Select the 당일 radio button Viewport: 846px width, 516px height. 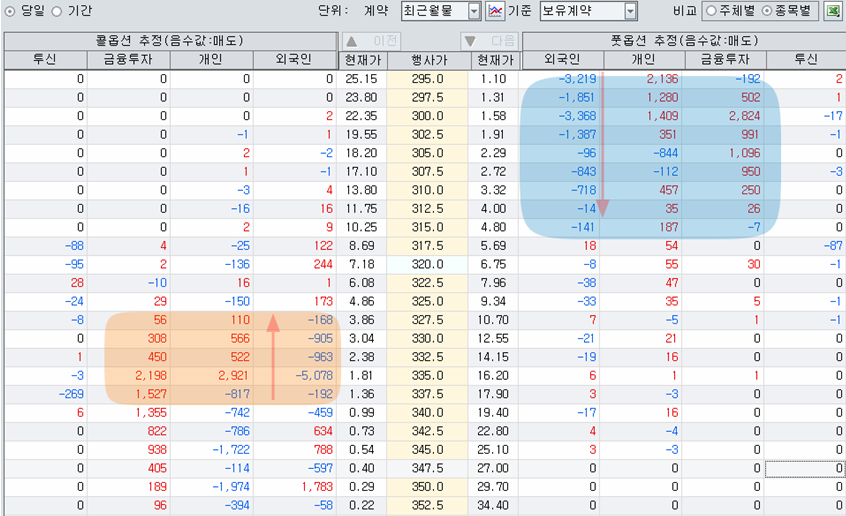pyautogui.click(x=12, y=11)
